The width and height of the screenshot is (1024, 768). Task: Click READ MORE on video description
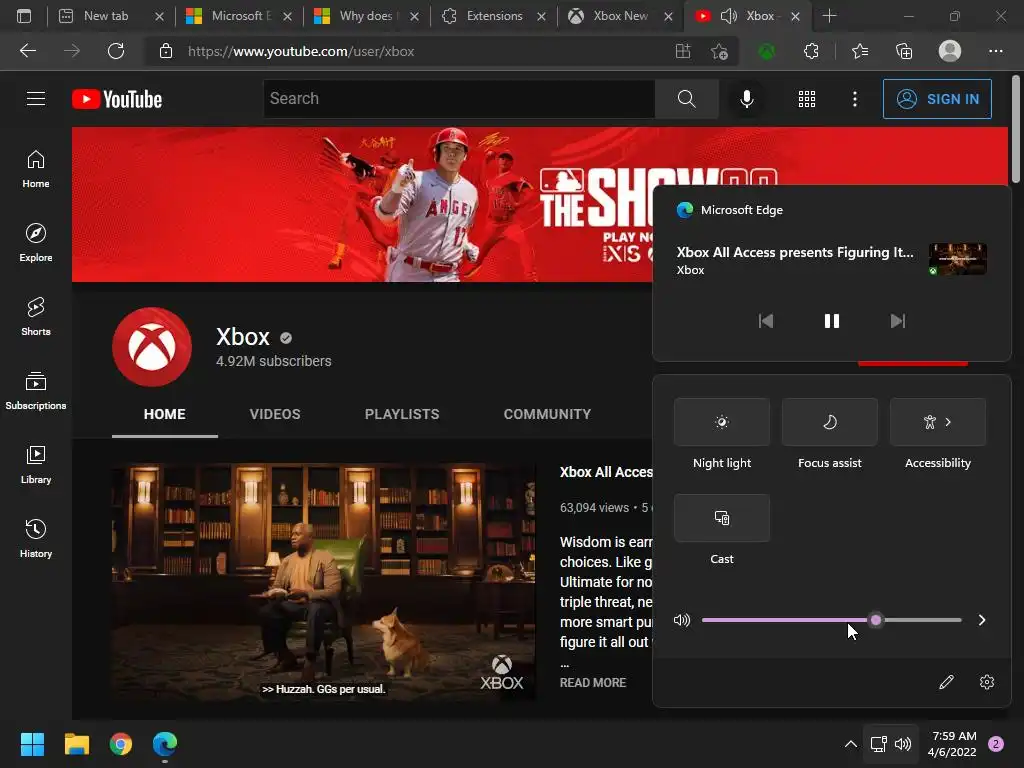point(593,682)
